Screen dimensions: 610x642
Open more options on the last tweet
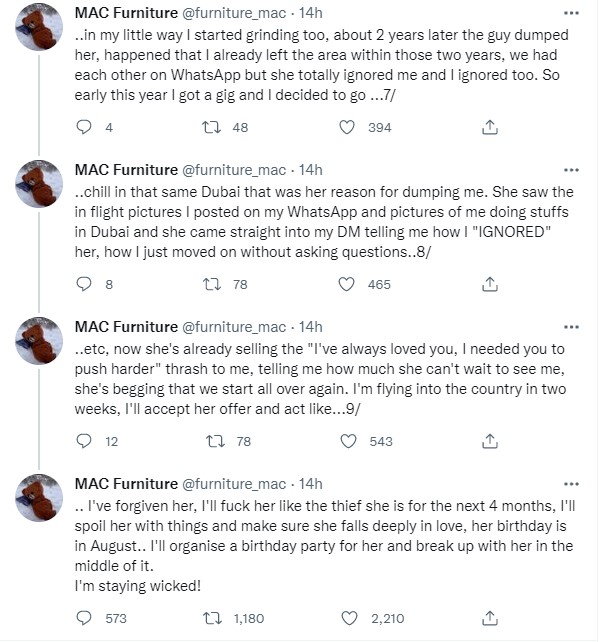click(x=572, y=483)
